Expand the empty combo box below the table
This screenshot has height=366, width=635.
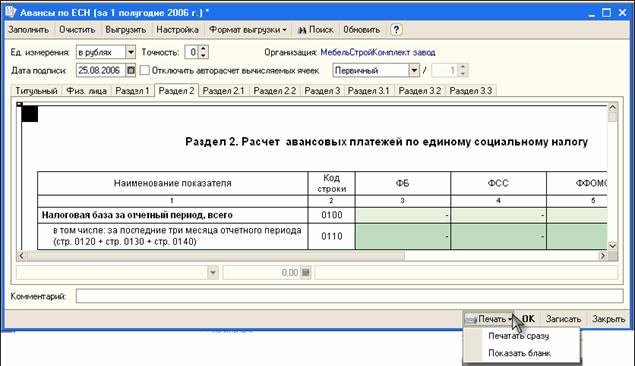tap(213, 272)
